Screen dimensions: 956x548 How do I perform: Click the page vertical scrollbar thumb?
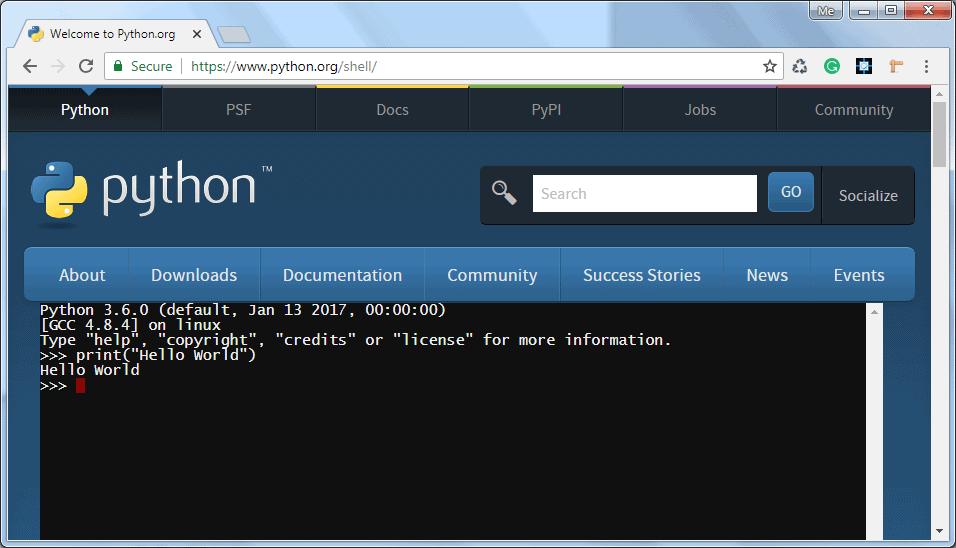click(939, 134)
